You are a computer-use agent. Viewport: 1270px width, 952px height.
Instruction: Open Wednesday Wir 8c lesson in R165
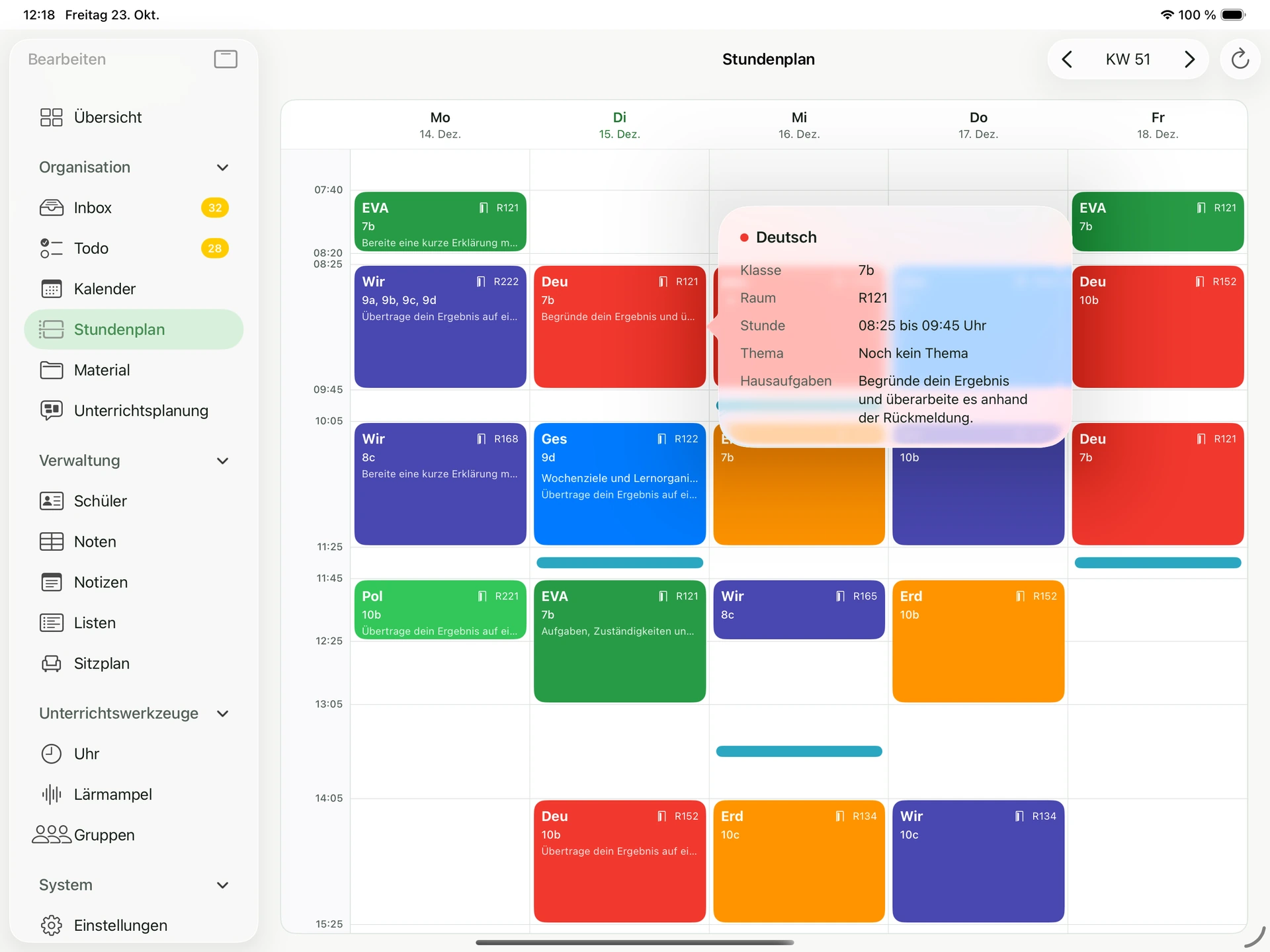798,610
